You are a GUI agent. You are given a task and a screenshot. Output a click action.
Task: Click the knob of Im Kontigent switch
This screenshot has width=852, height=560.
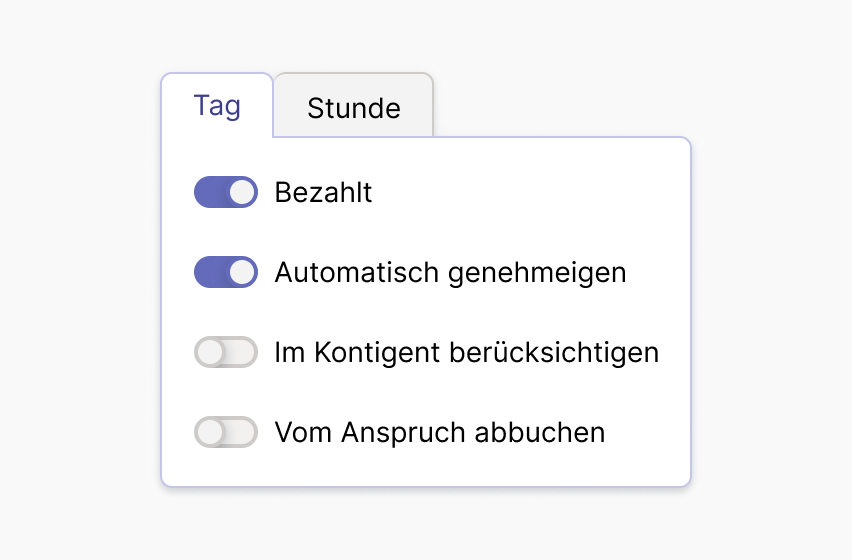coord(210,352)
